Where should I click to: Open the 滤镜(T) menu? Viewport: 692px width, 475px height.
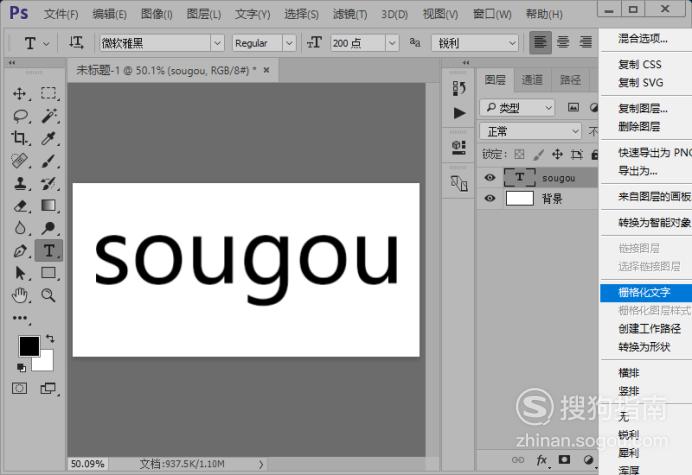pyautogui.click(x=350, y=14)
